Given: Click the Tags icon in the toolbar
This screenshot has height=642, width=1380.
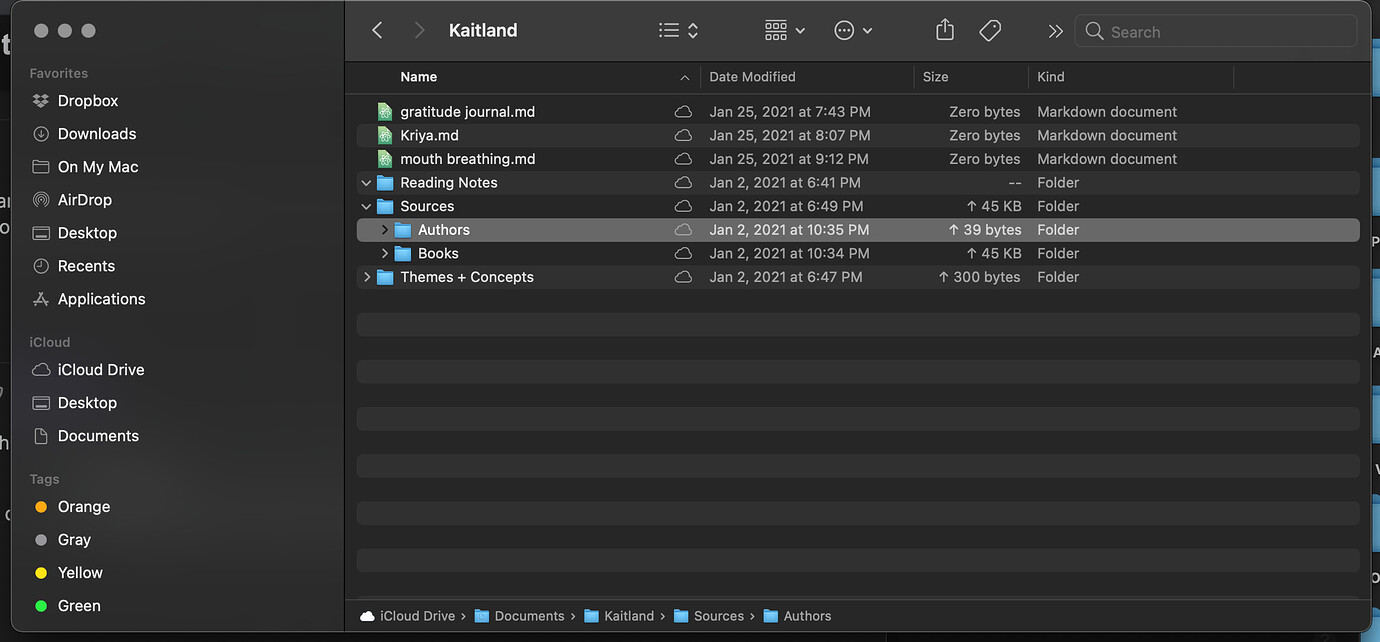Looking at the screenshot, I should (990, 30).
